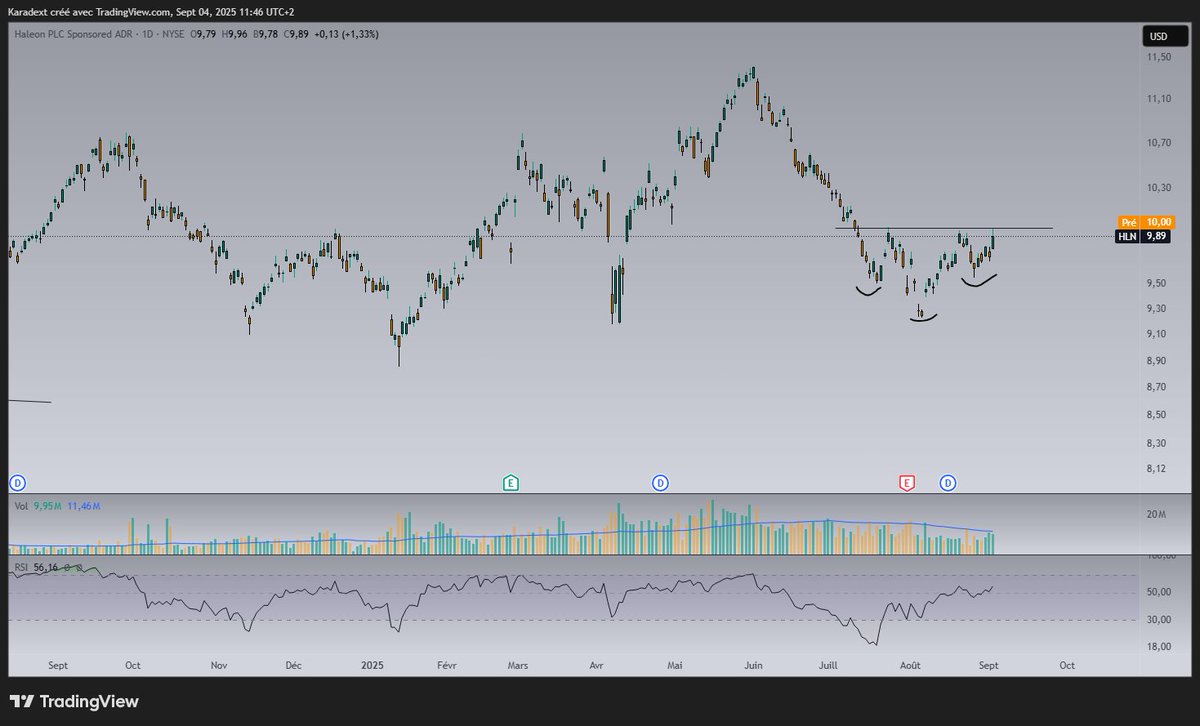Click the Sept label following Août on time axis
The height and width of the screenshot is (726, 1200).
(x=988, y=665)
